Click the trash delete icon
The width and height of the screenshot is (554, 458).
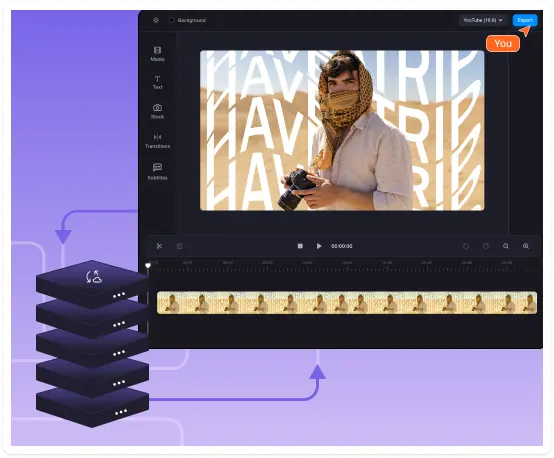[x=179, y=246]
